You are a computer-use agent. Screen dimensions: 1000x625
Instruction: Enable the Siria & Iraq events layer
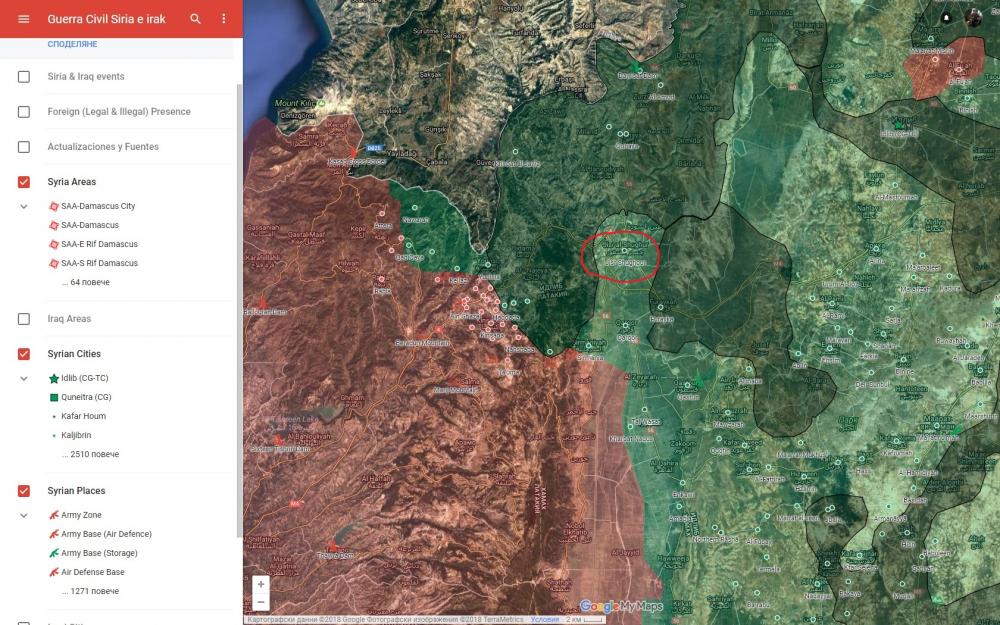[24, 77]
